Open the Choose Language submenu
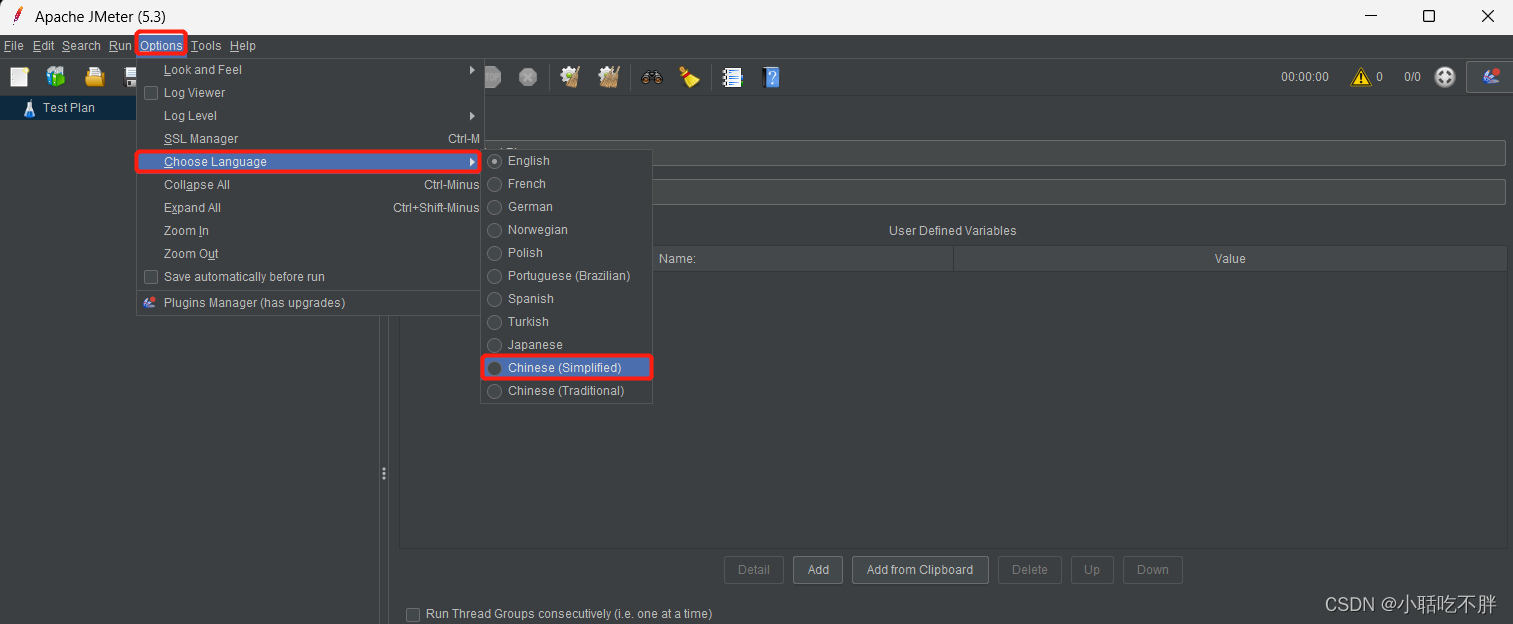Screen dimensions: 1513x624 [310, 162]
